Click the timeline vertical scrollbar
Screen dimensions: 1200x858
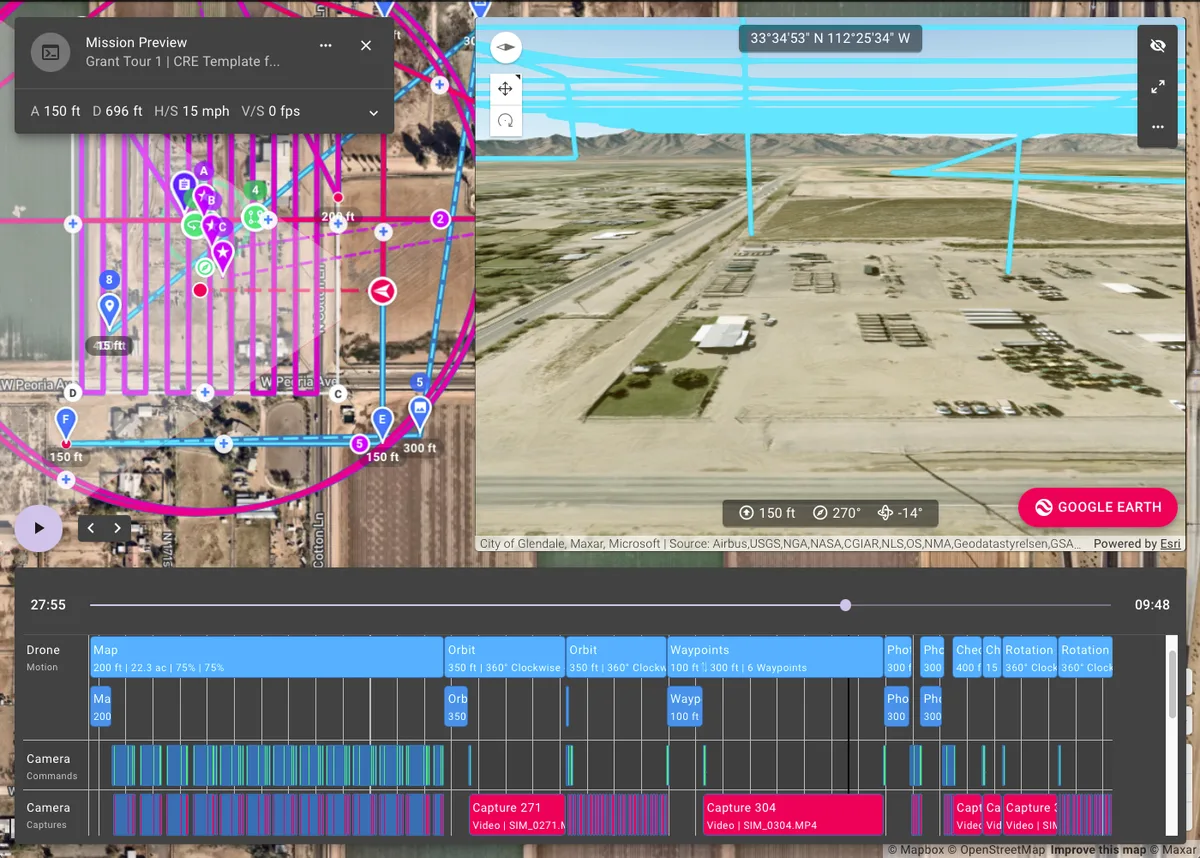point(1173,685)
